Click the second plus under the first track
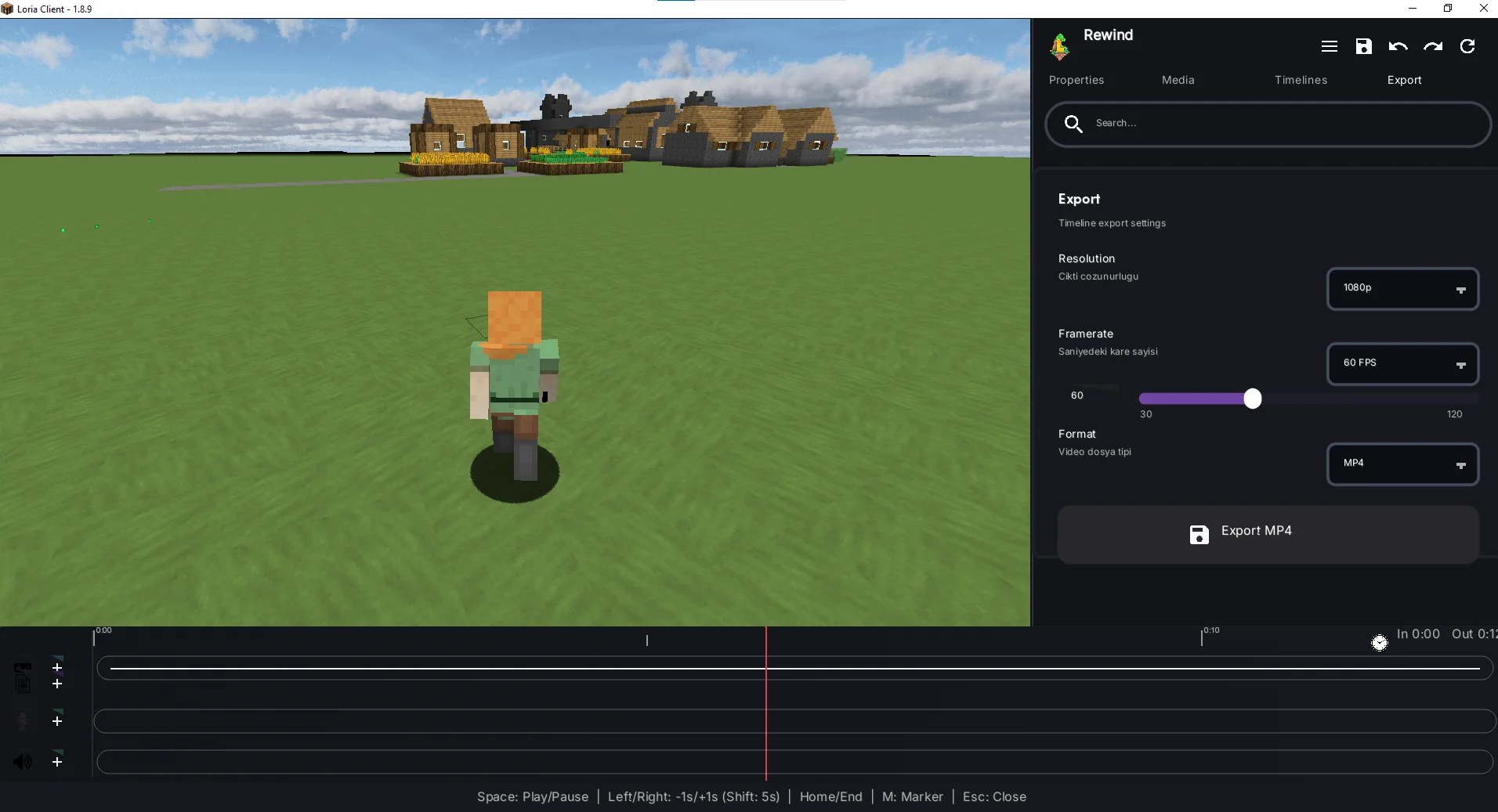Image resolution: width=1498 pixels, height=812 pixels. coord(57,684)
